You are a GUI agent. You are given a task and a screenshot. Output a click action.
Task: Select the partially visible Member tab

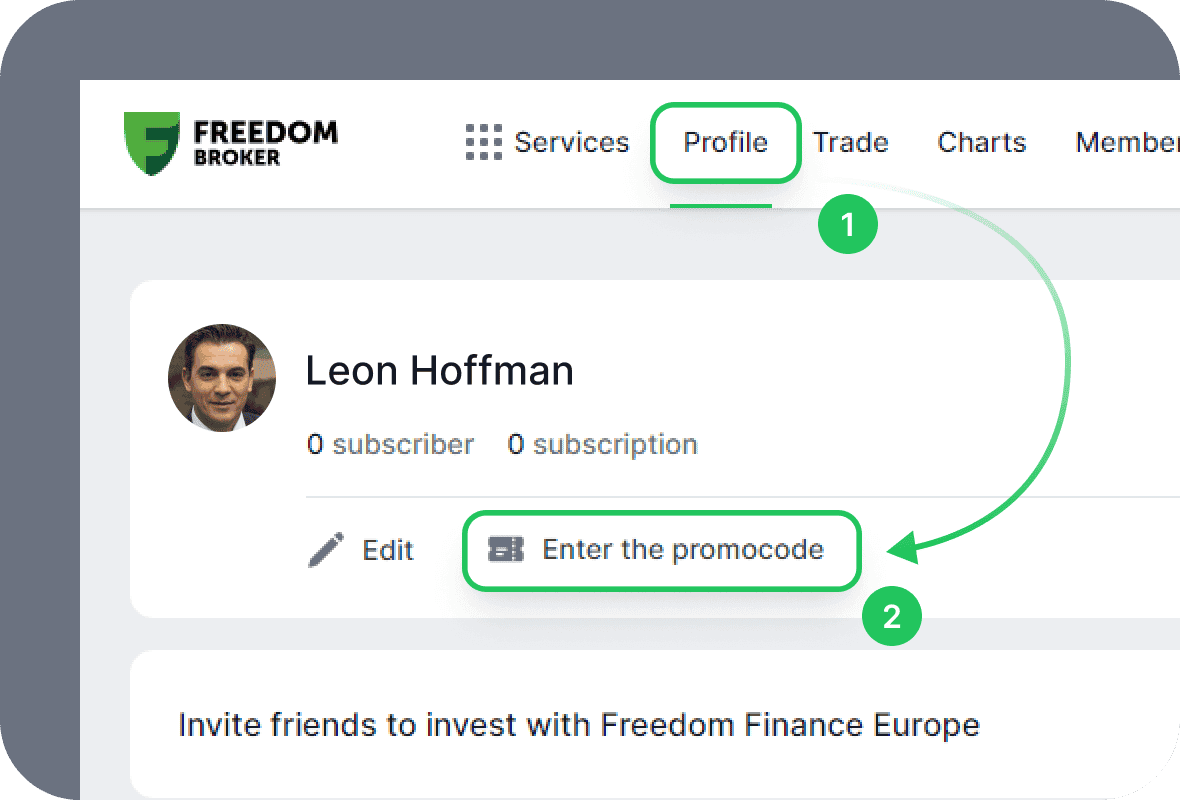point(1127,143)
